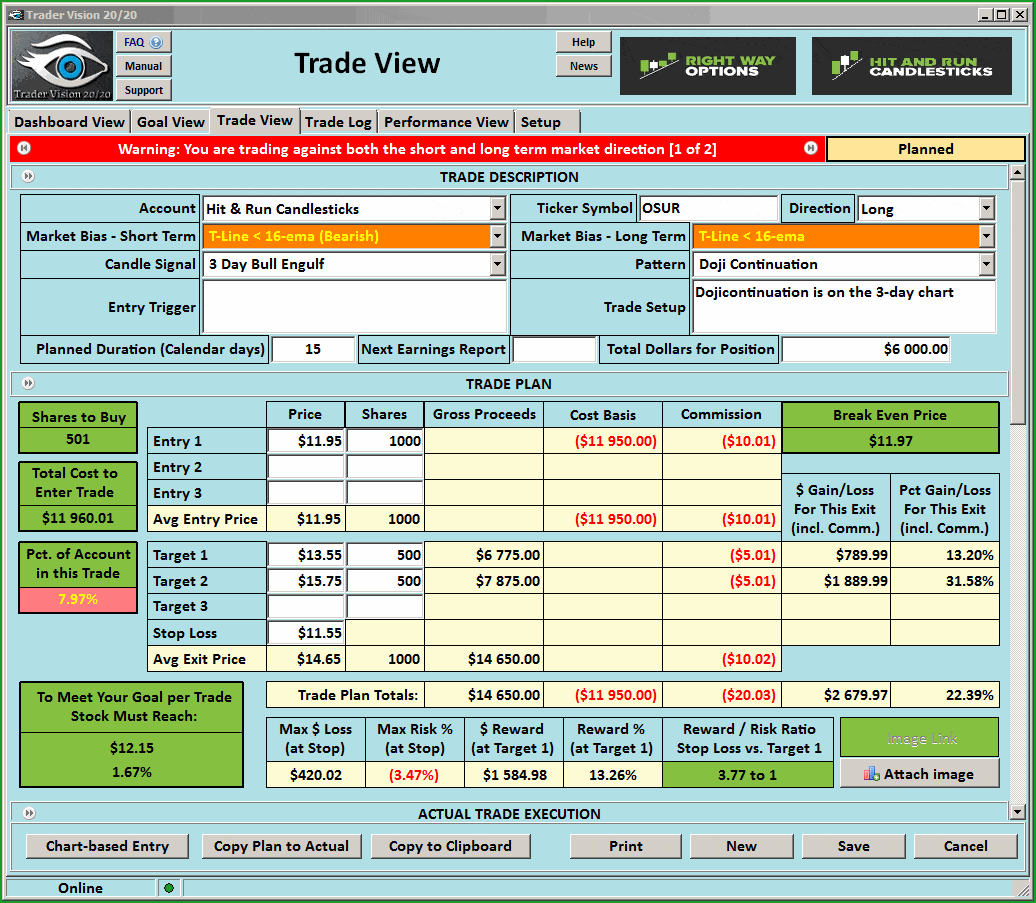Click the Target 3 price field
Screen dimensions: 1036x903
[x=306, y=606]
